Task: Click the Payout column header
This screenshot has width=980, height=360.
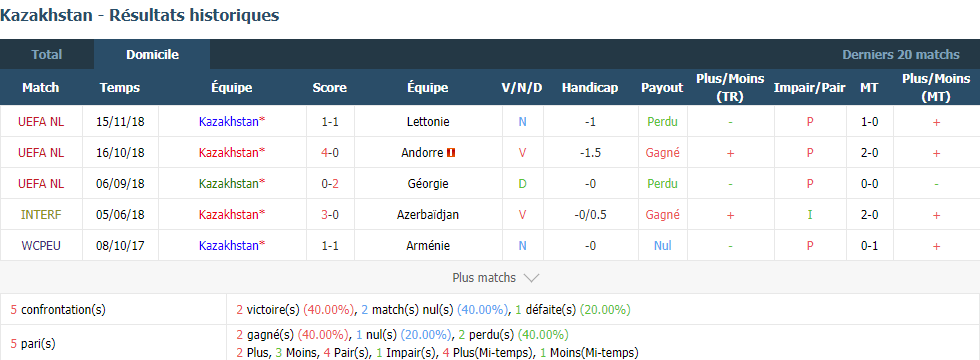Action: [662, 88]
